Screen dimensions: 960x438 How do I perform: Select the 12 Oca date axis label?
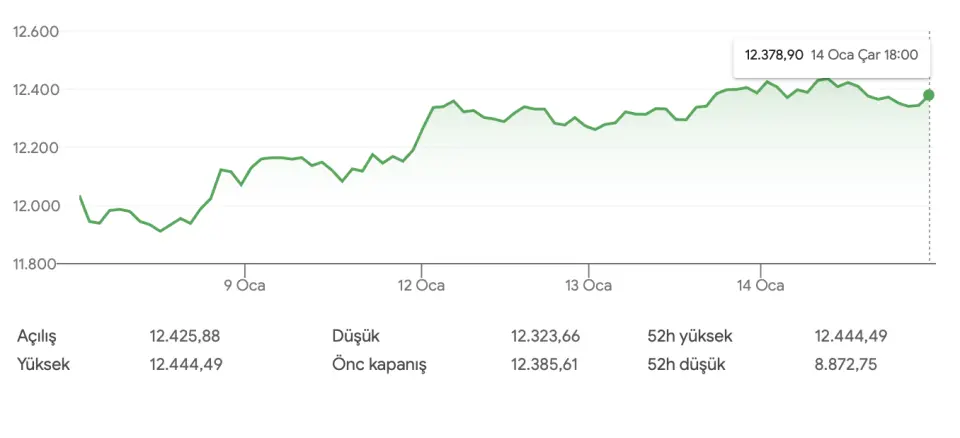[x=421, y=286]
